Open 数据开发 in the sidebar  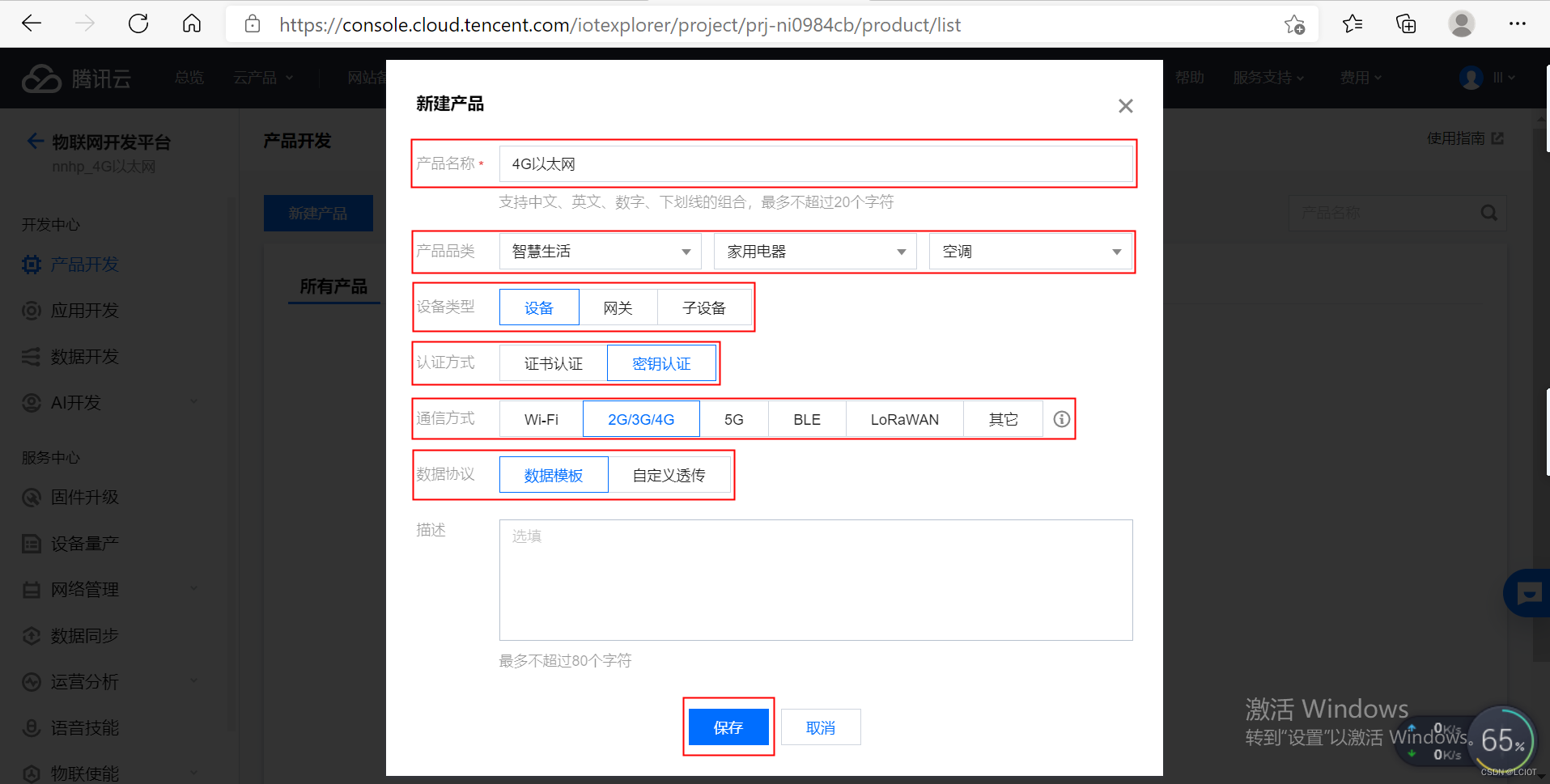[85, 357]
